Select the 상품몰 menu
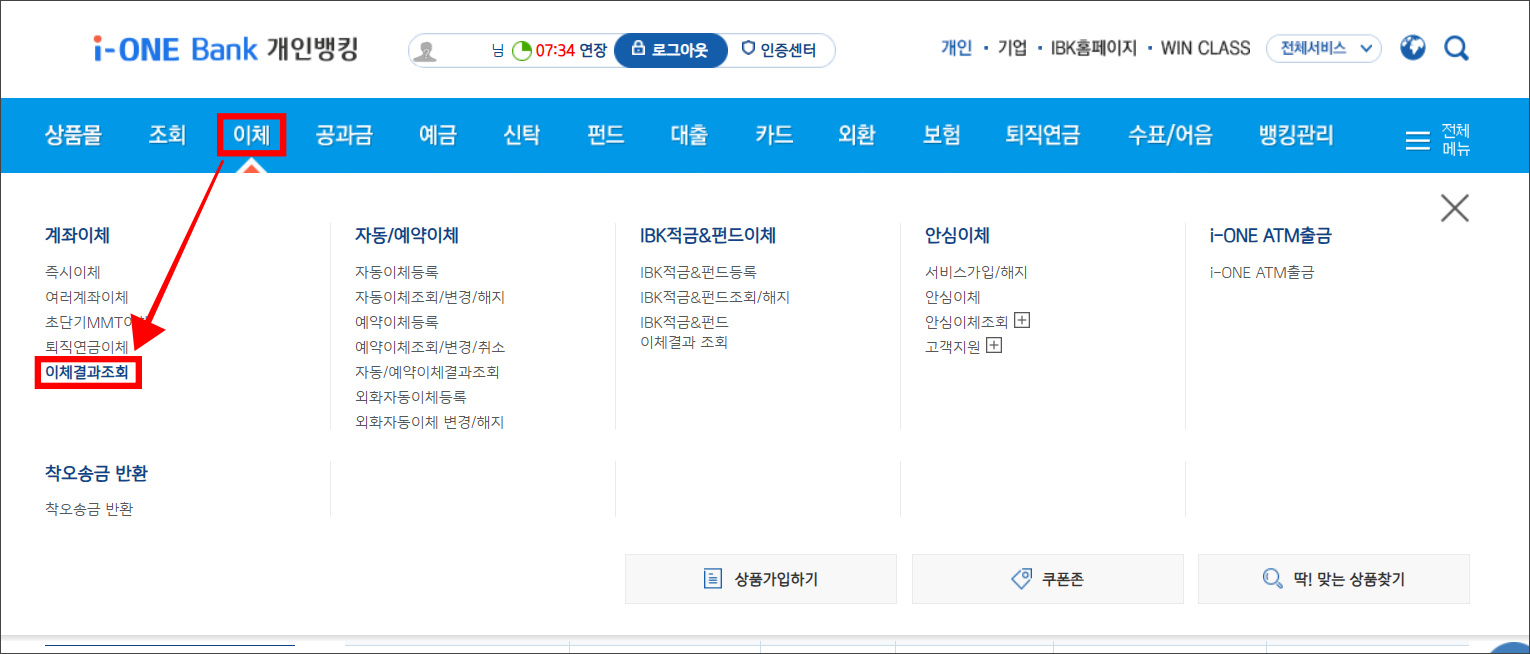Viewport: 1530px width, 654px height. pyautogui.click(x=73, y=135)
